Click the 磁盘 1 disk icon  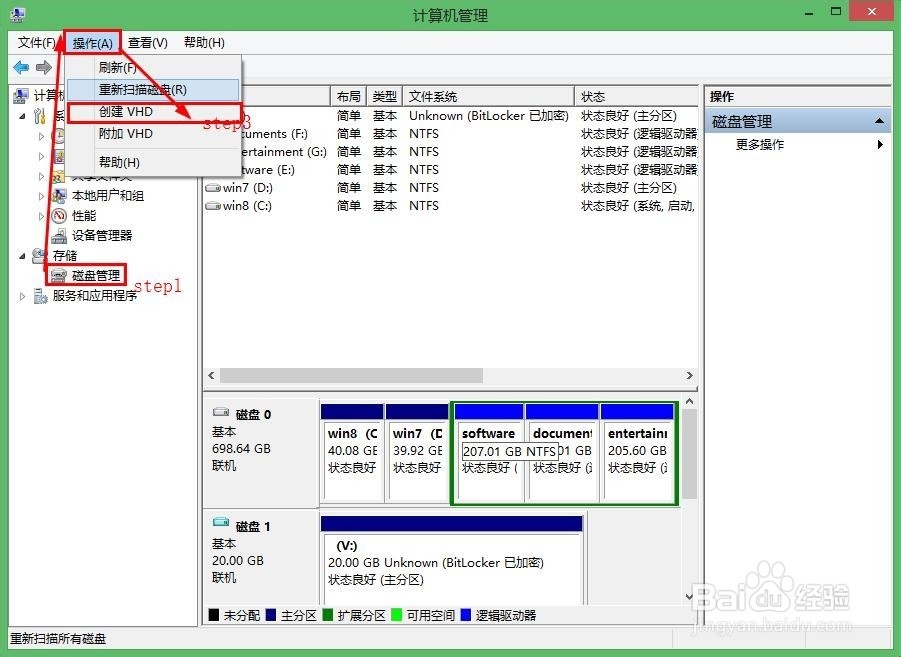point(222,524)
